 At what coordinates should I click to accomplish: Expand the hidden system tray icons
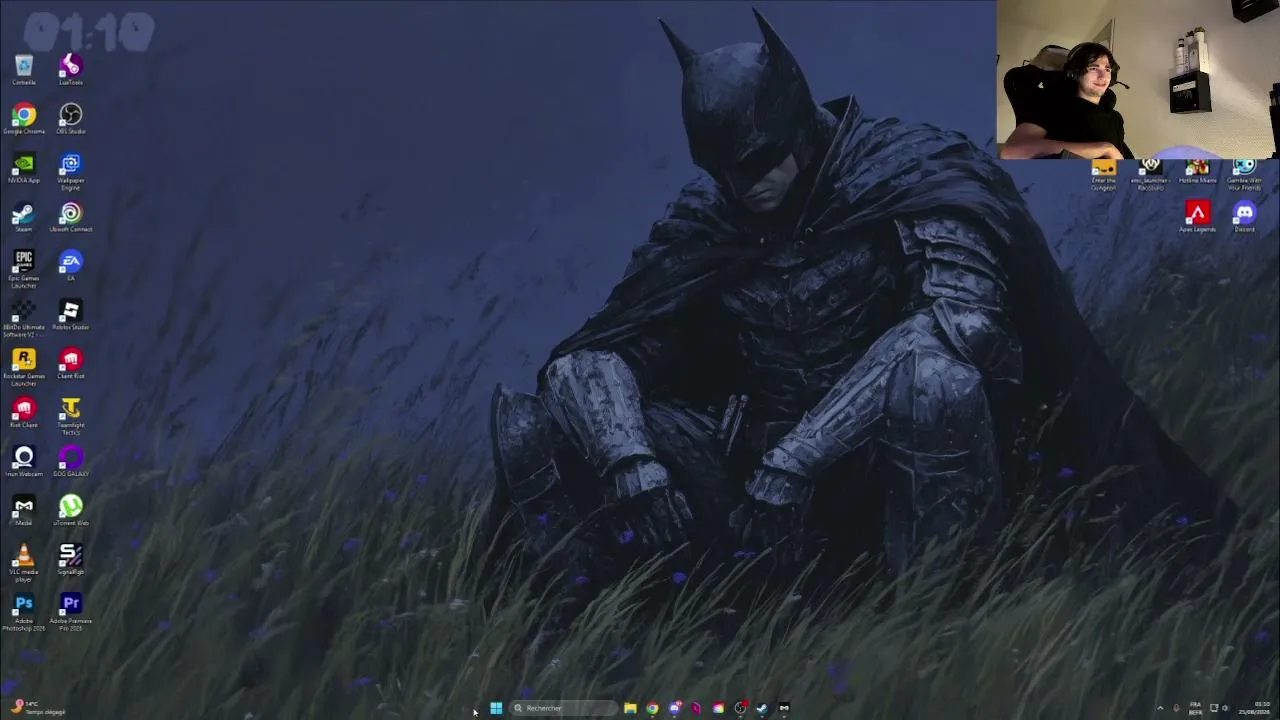tap(1160, 708)
